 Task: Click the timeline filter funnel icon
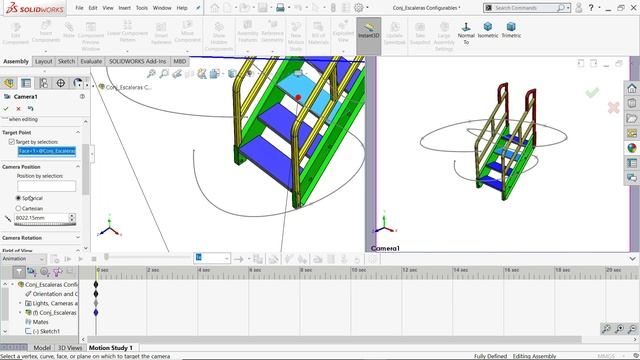tap(19, 271)
